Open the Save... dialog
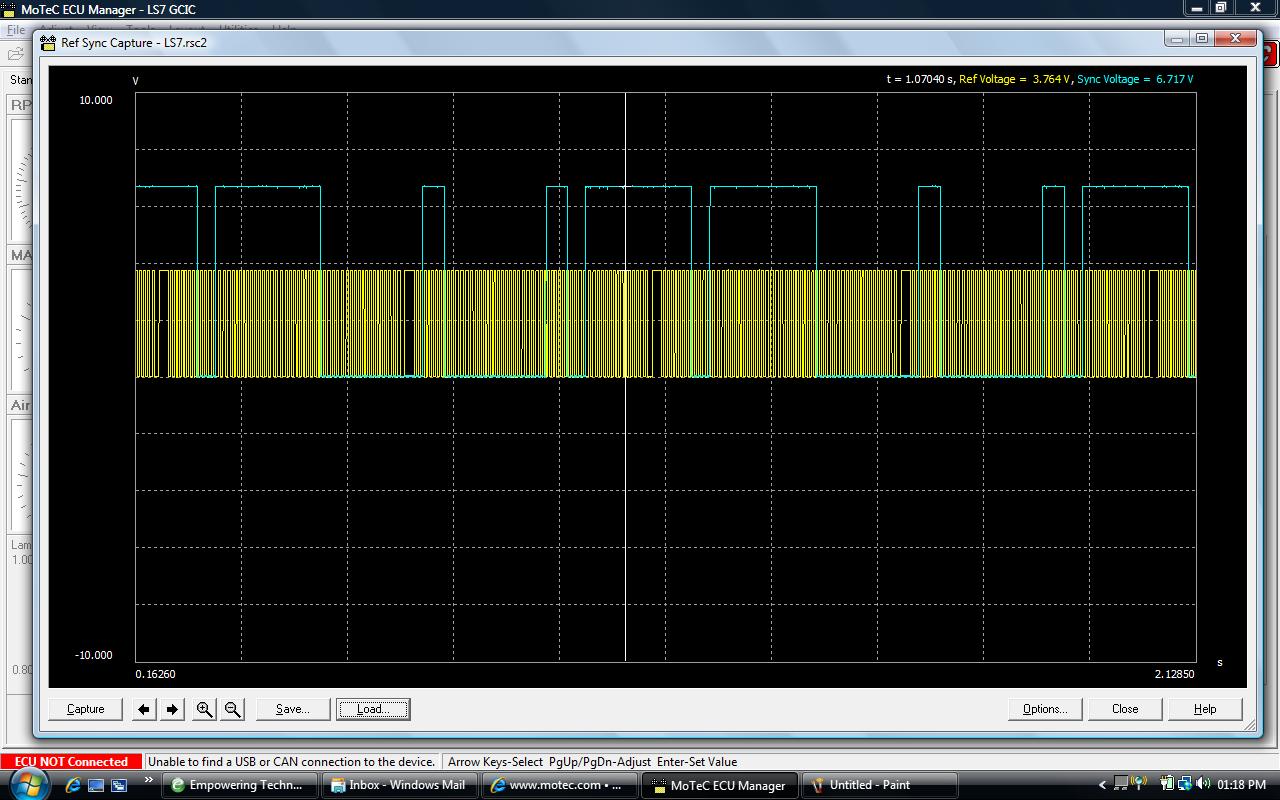Screen dimensions: 1280x800 292,709
